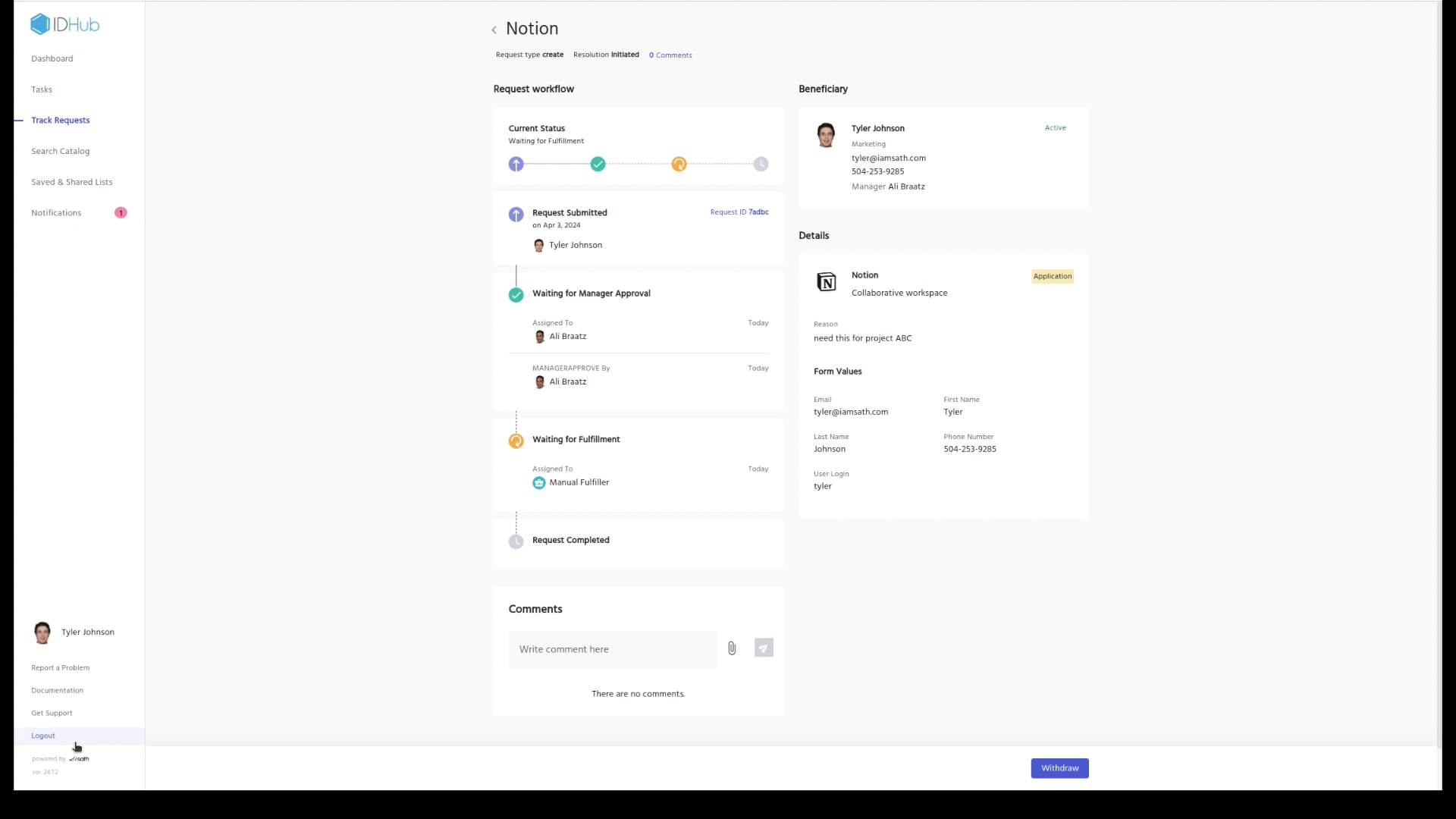Image resolution: width=1456 pixels, height=819 pixels.
Task: Click beneficiary email tyler@iamsath.com
Action: pos(888,158)
